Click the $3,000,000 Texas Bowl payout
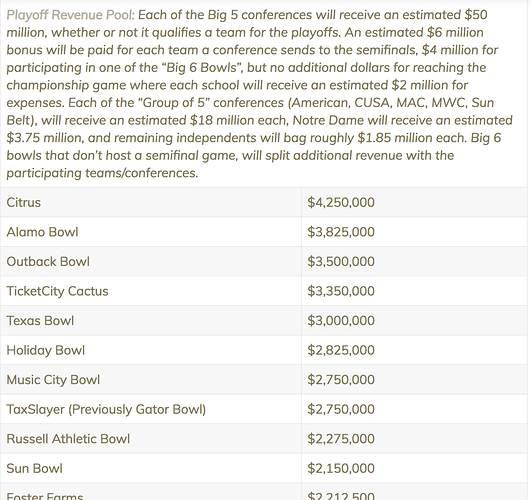531x500 pixels. pos(341,321)
